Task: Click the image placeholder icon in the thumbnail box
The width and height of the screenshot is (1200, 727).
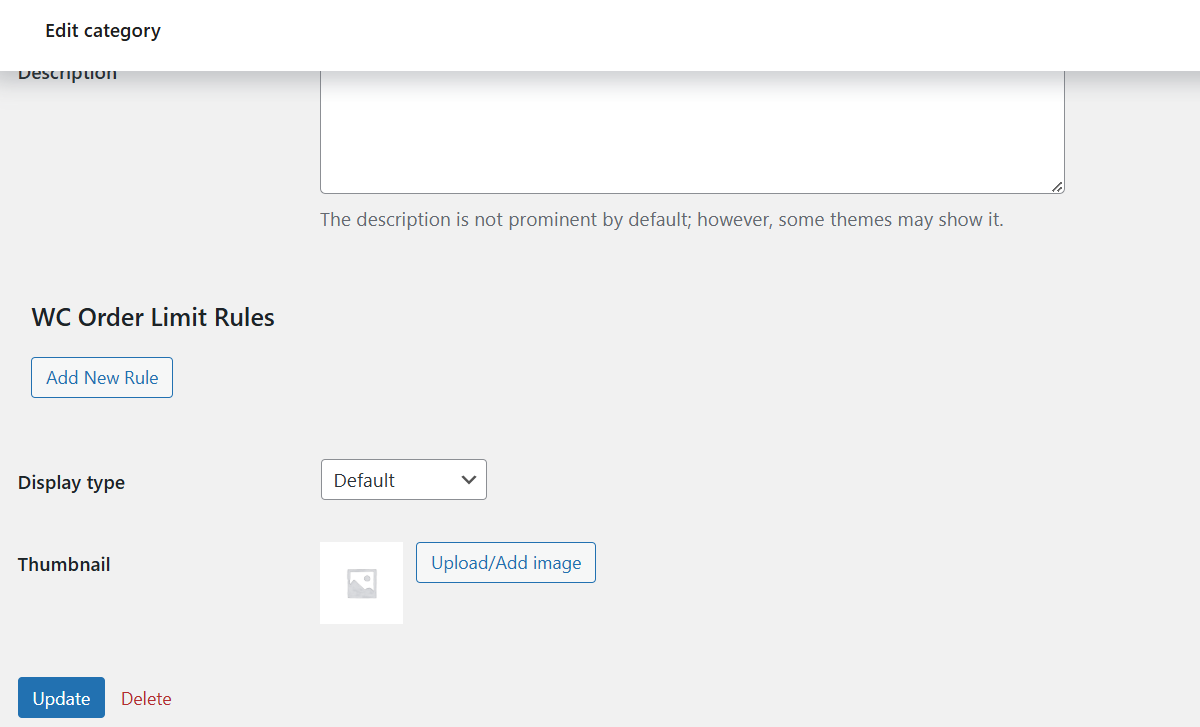Action: [361, 582]
